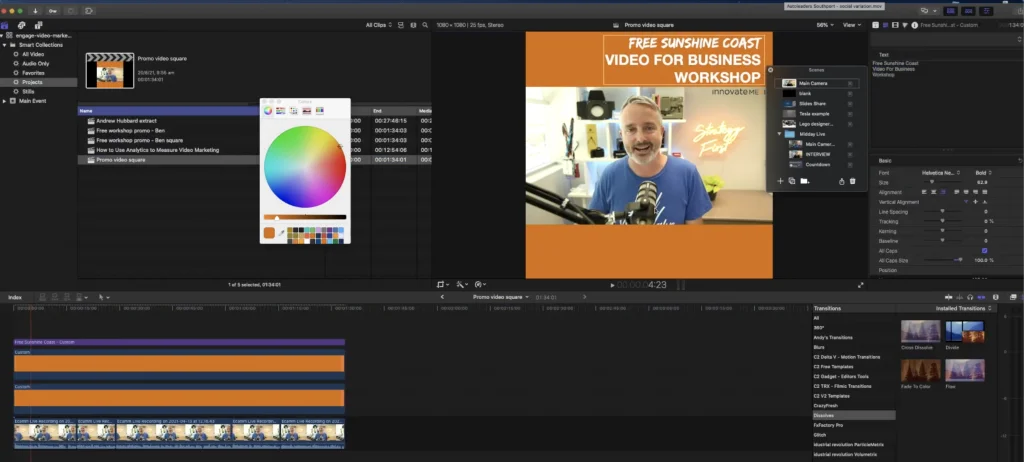The width and height of the screenshot is (1024, 462).
Task: Collapse the Midday Live scene folder
Action: (x=779, y=134)
